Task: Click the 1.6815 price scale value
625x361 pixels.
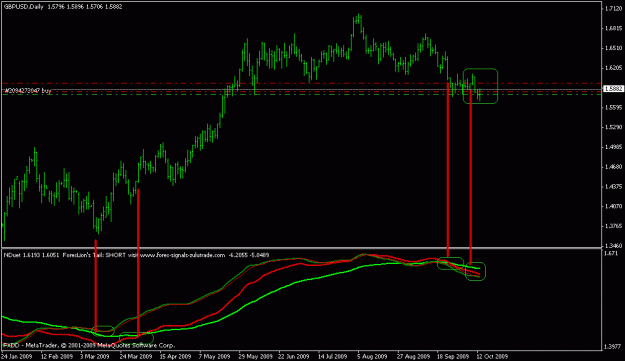Action: pos(613,28)
